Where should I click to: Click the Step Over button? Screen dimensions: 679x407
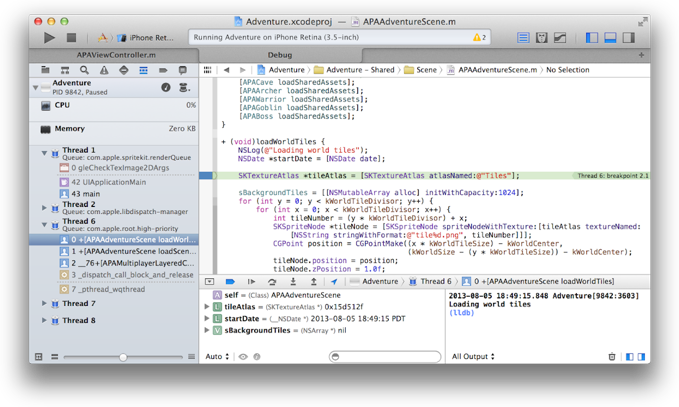(272, 282)
